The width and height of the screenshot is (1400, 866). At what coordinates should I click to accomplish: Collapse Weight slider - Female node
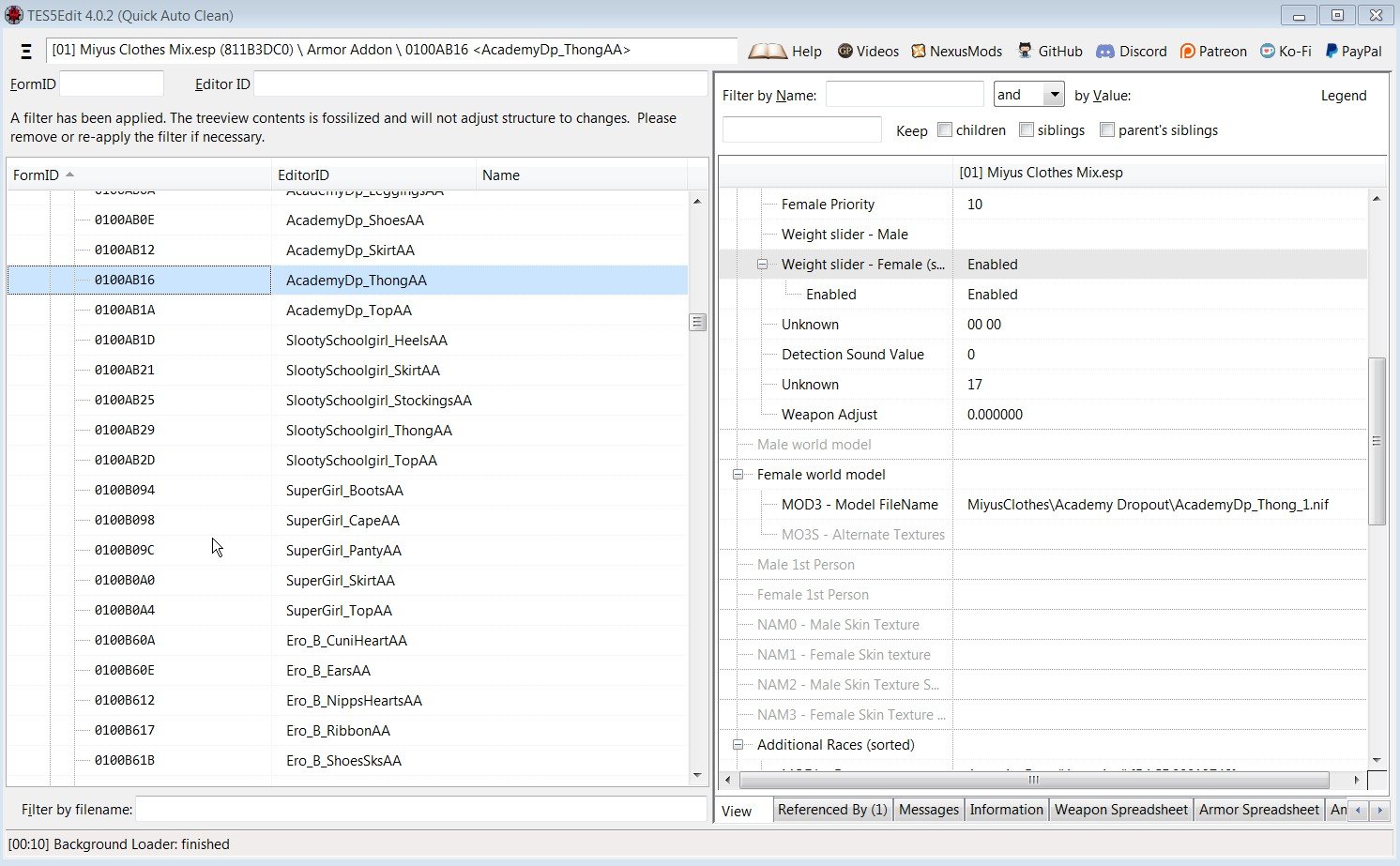point(762,265)
